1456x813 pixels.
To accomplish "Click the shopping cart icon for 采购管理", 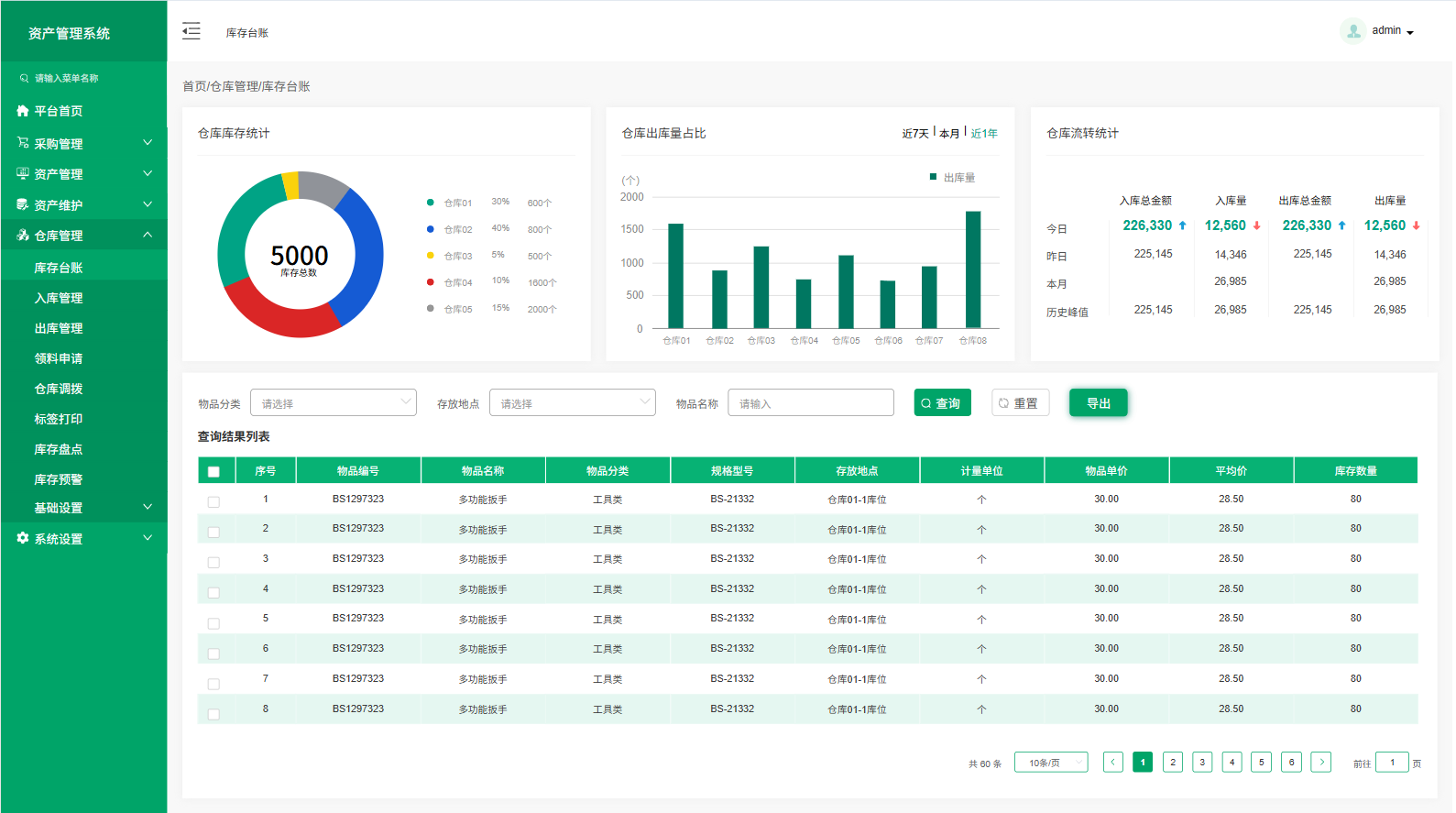I will pos(23,143).
